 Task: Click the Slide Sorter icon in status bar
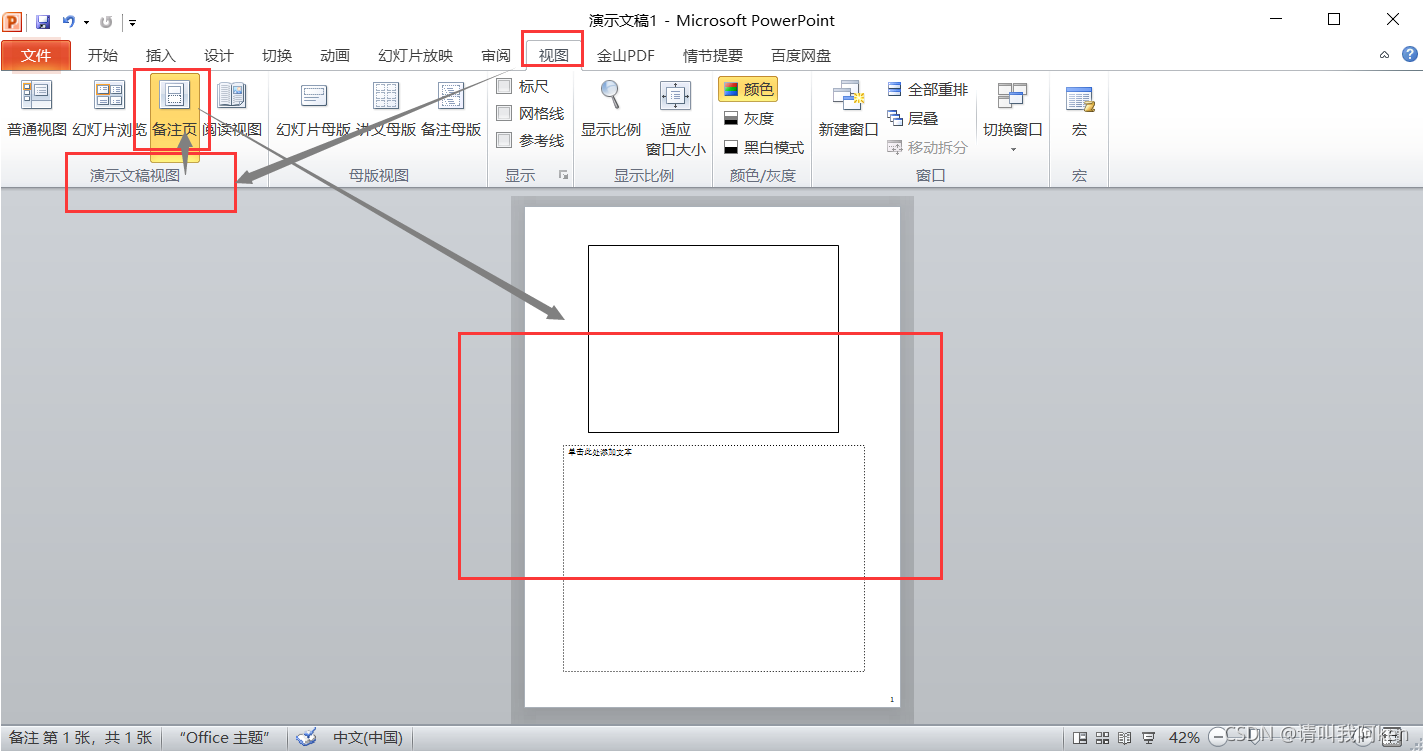[x=1103, y=738]
